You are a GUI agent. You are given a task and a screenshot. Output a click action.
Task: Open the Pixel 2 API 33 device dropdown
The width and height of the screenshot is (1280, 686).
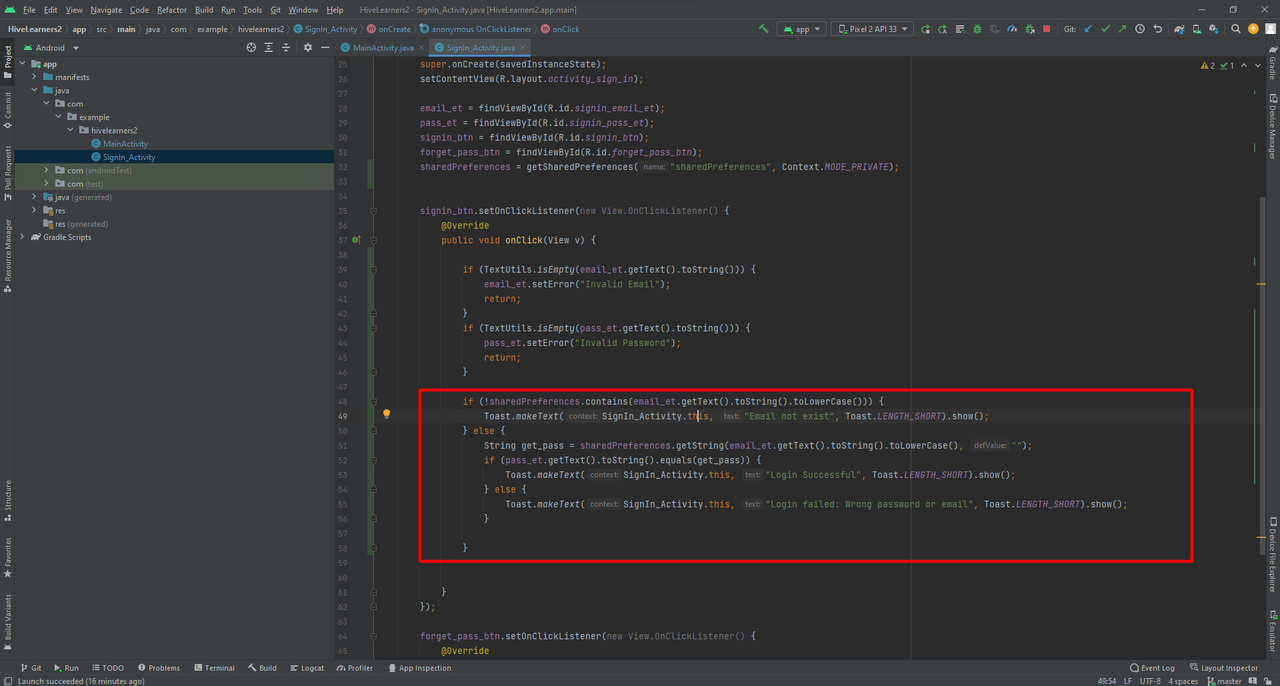click(x=873, y=29)
